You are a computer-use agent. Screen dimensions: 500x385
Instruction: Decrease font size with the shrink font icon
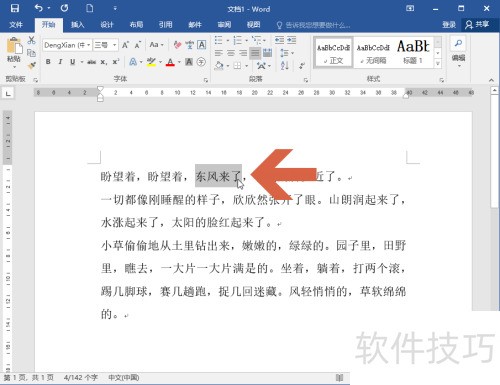click(x=138, y=45)
